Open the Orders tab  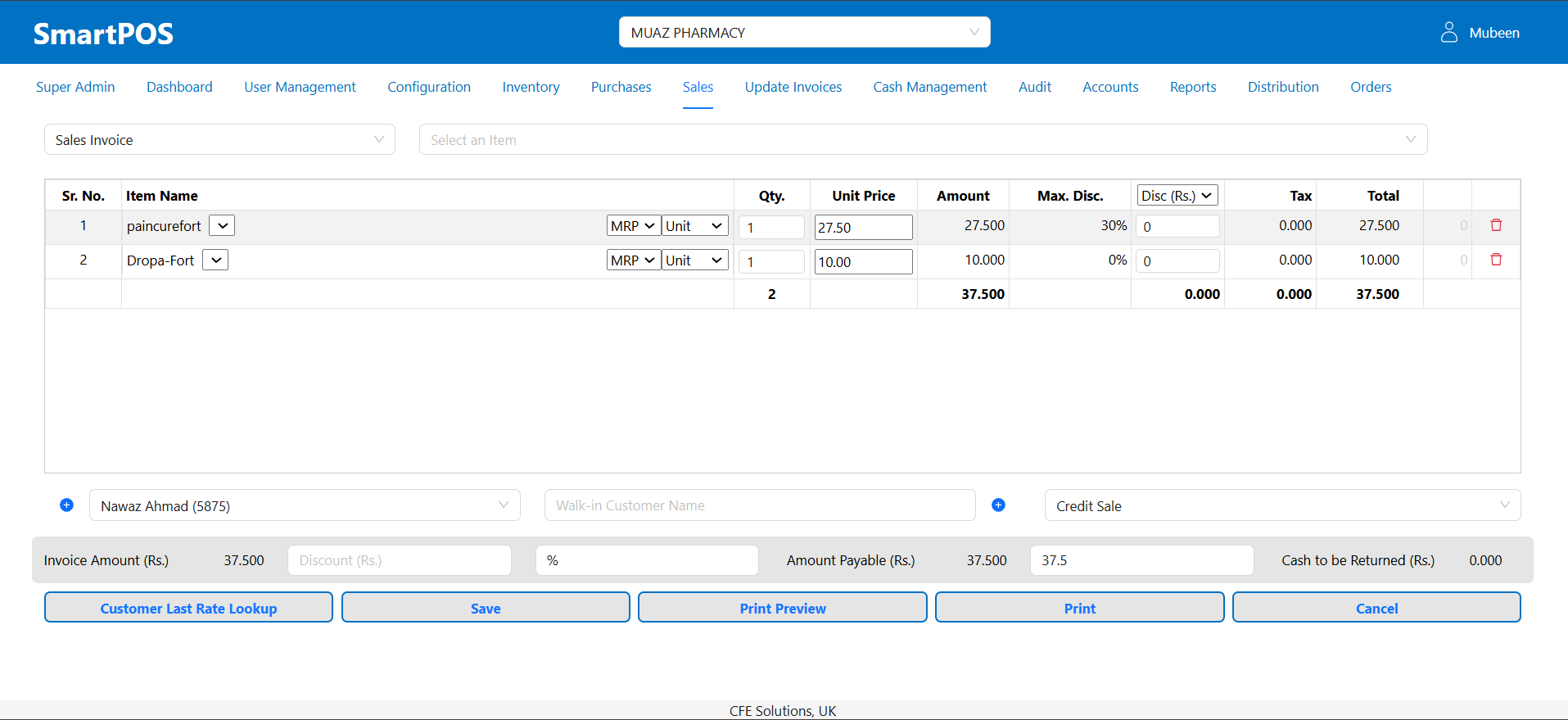tap(1371, 87)
